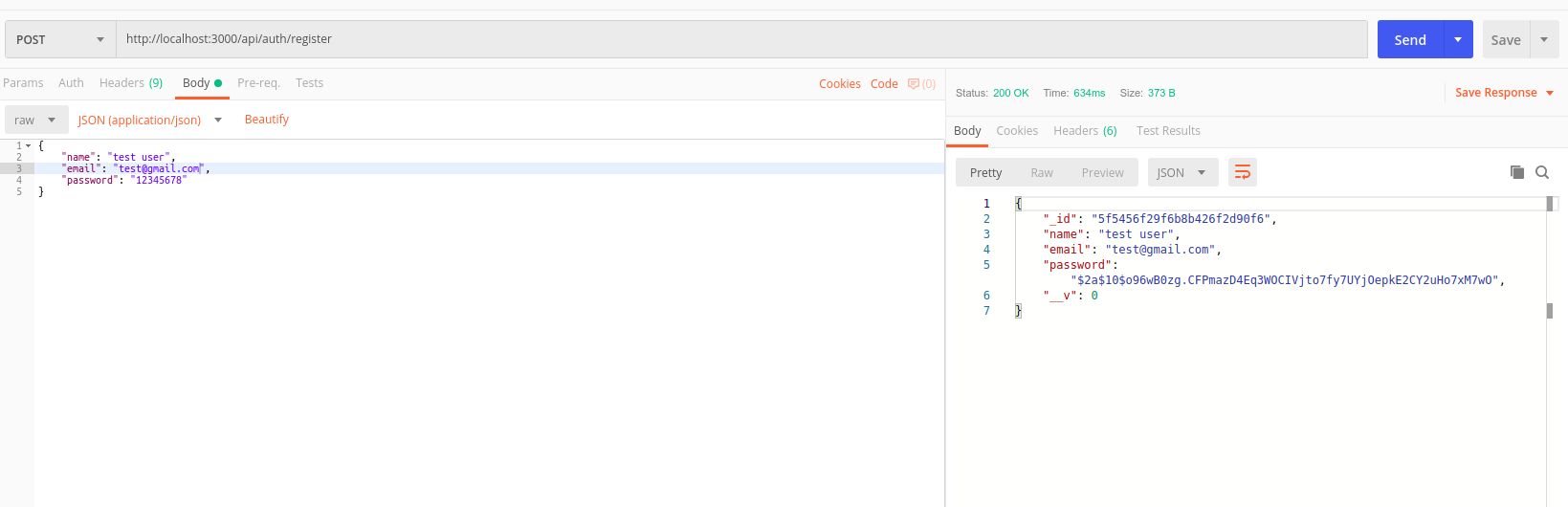Click the "__v": 0 response line

click(1071, 296)
